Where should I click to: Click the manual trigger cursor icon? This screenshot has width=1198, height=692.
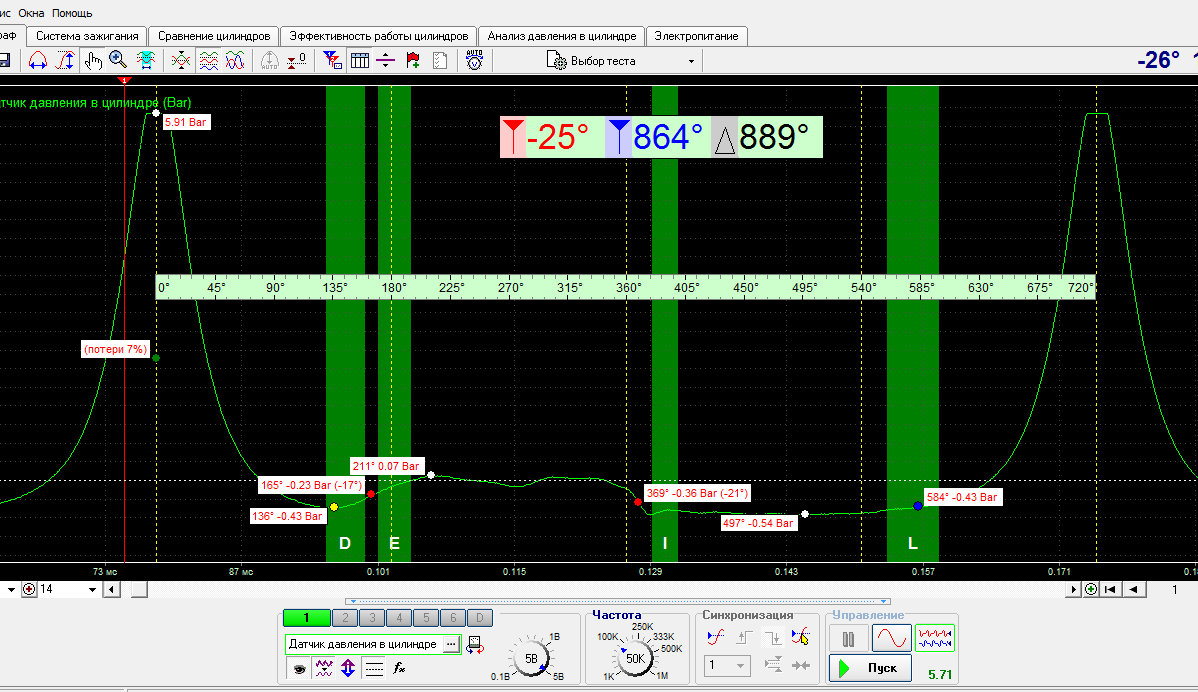(x=800, y=636)
